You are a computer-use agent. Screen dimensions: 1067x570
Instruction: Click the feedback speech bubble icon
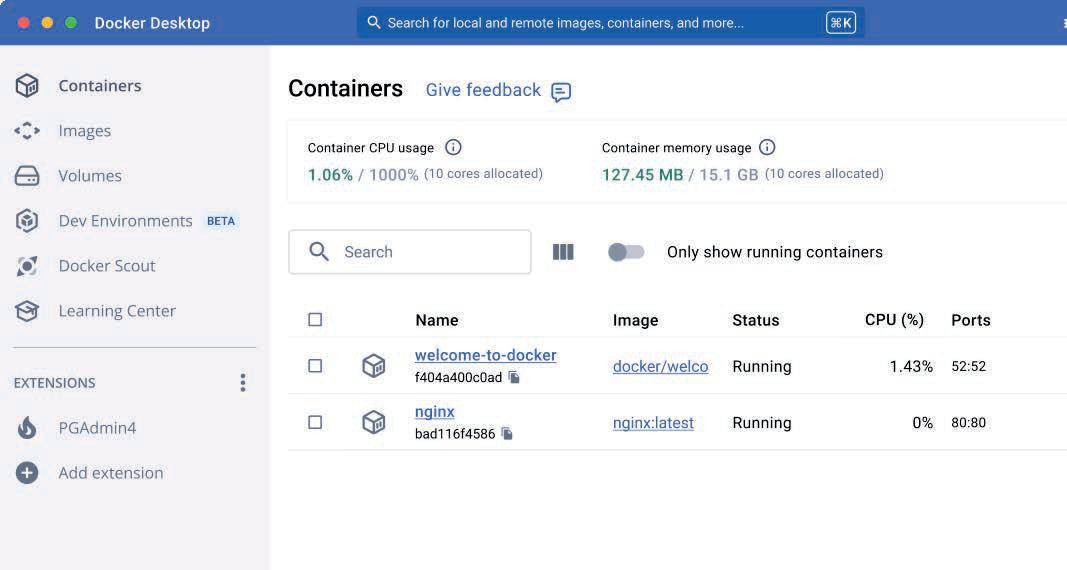(561, 92)
